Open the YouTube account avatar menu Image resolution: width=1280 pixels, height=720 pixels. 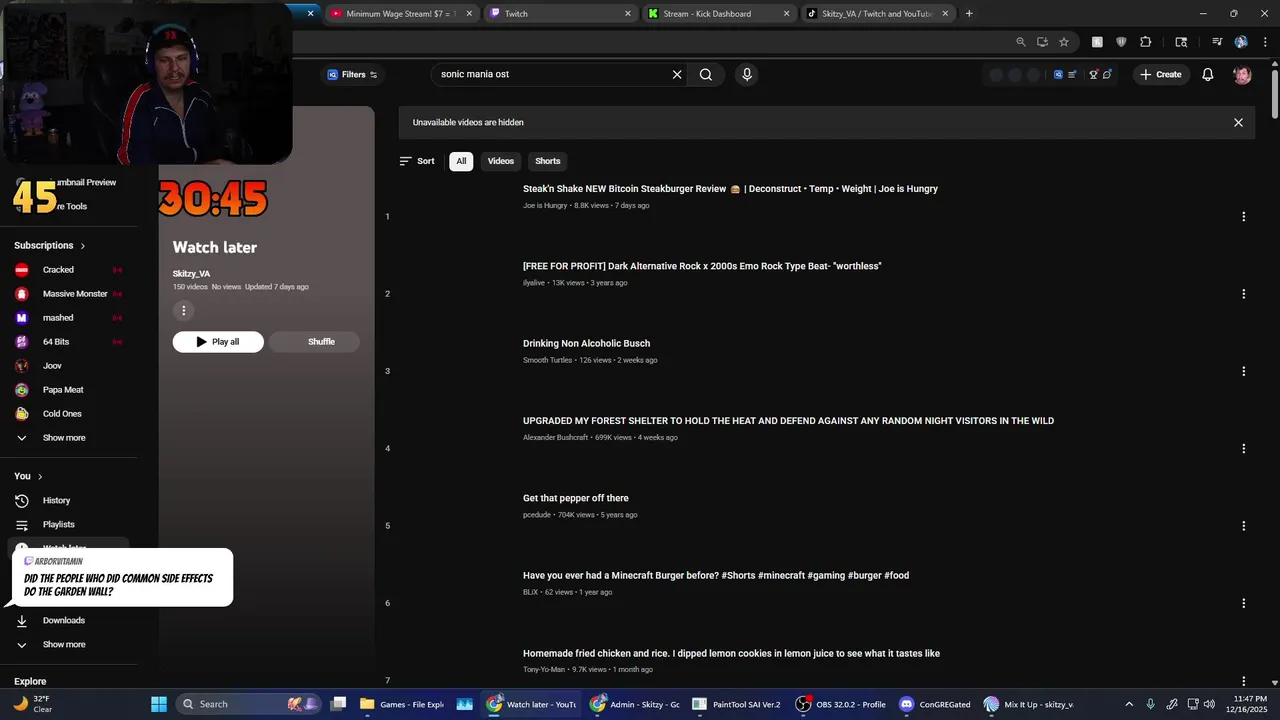coord(1242,74)
